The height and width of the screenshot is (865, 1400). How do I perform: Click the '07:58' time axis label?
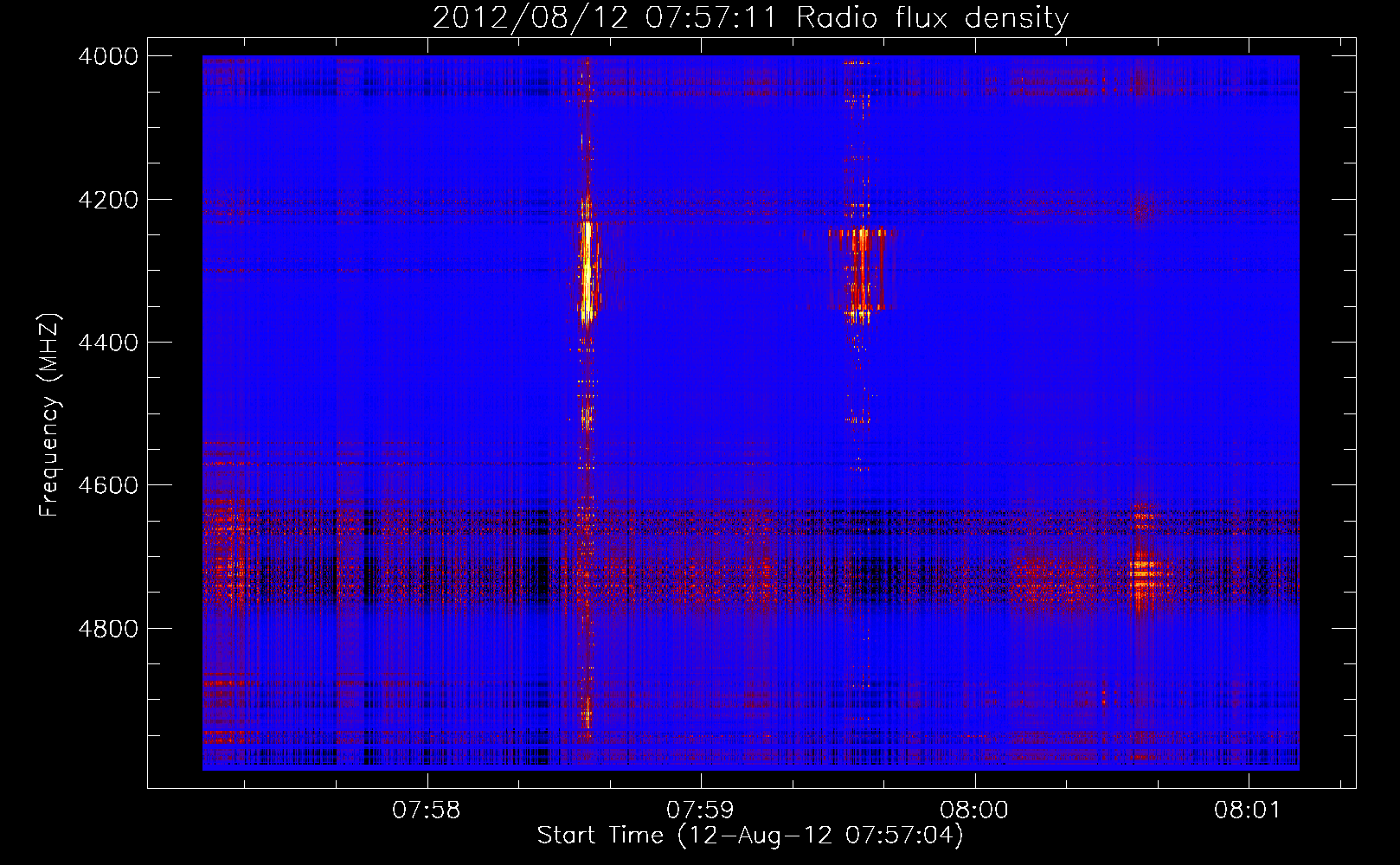pos(427,810)
